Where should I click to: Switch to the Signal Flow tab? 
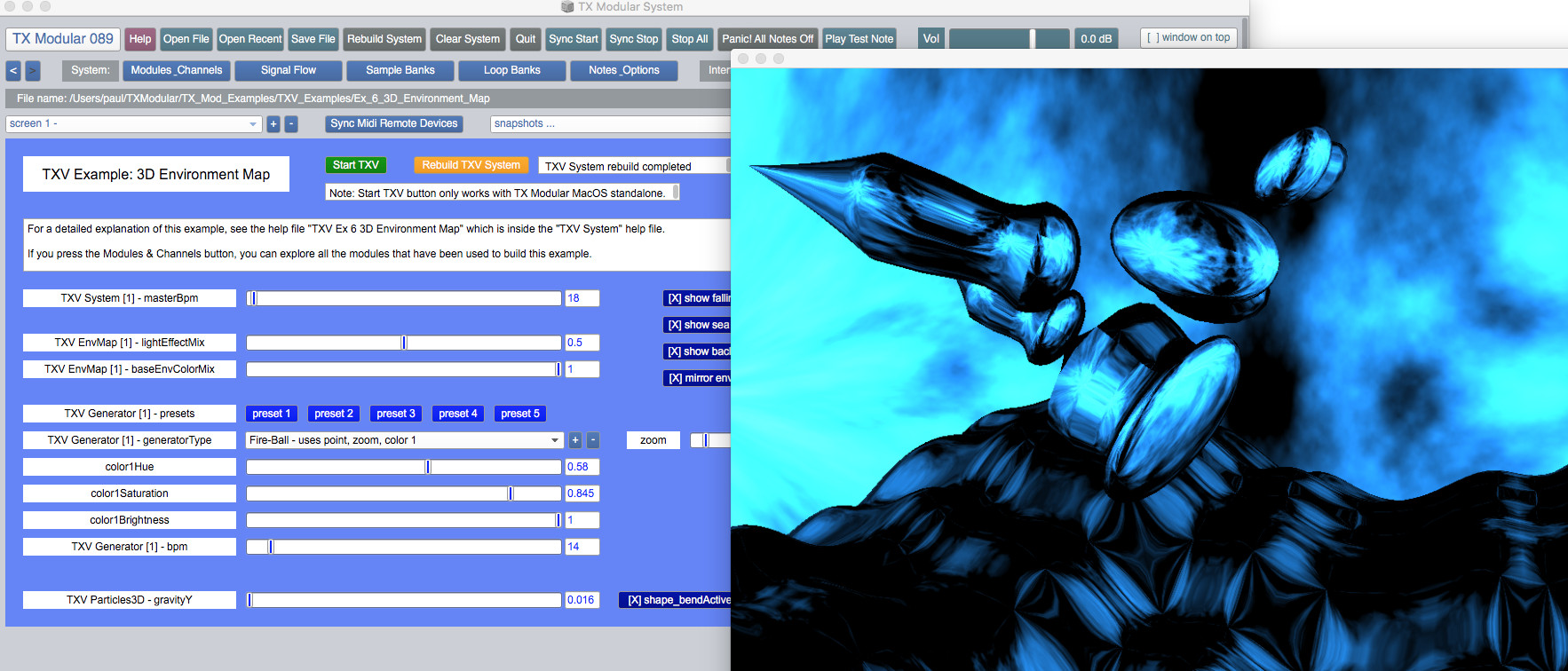coord(288,70)
